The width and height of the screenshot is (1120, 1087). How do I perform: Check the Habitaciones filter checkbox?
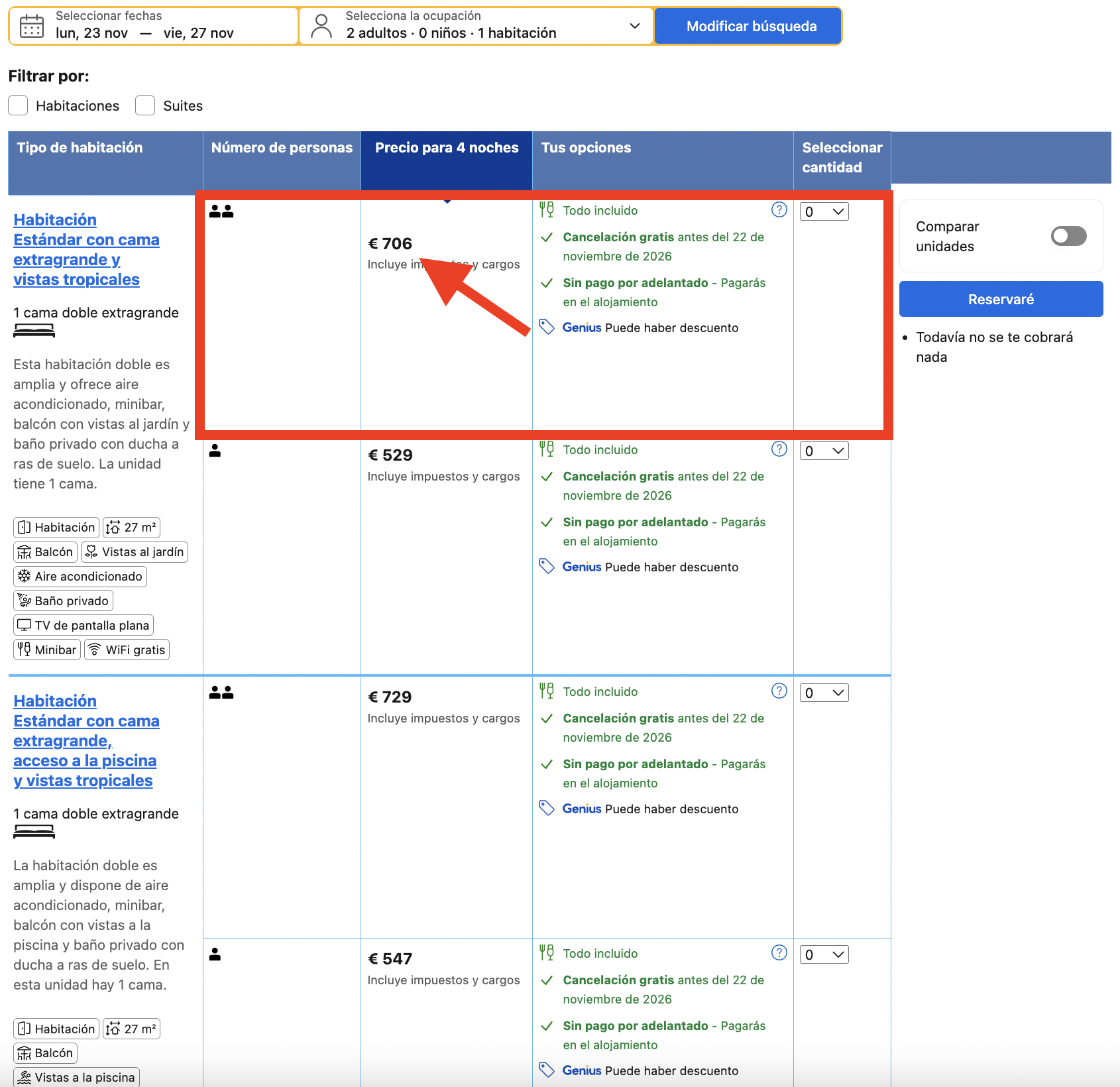[x=18, y=105]
